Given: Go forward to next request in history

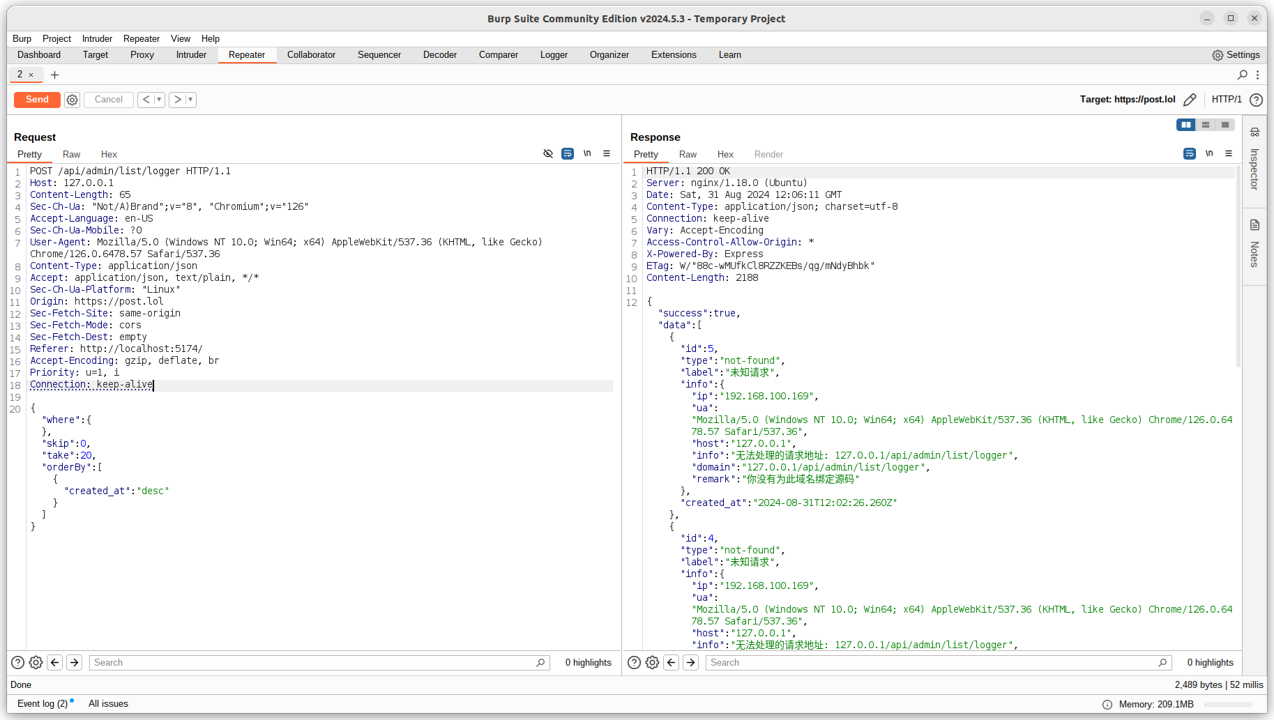Looking at the screenshot, I should [x=177, y=100].
